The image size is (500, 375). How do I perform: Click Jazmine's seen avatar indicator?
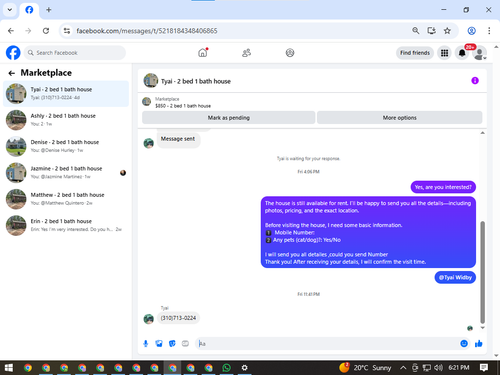123,173
